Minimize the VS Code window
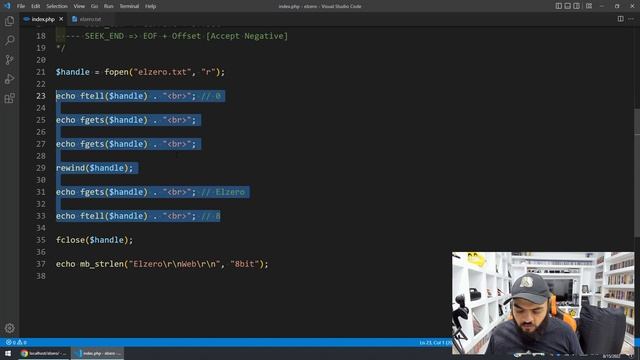Image resolution: width=640 pixels, height=360 pixels. tap(602, 6)
